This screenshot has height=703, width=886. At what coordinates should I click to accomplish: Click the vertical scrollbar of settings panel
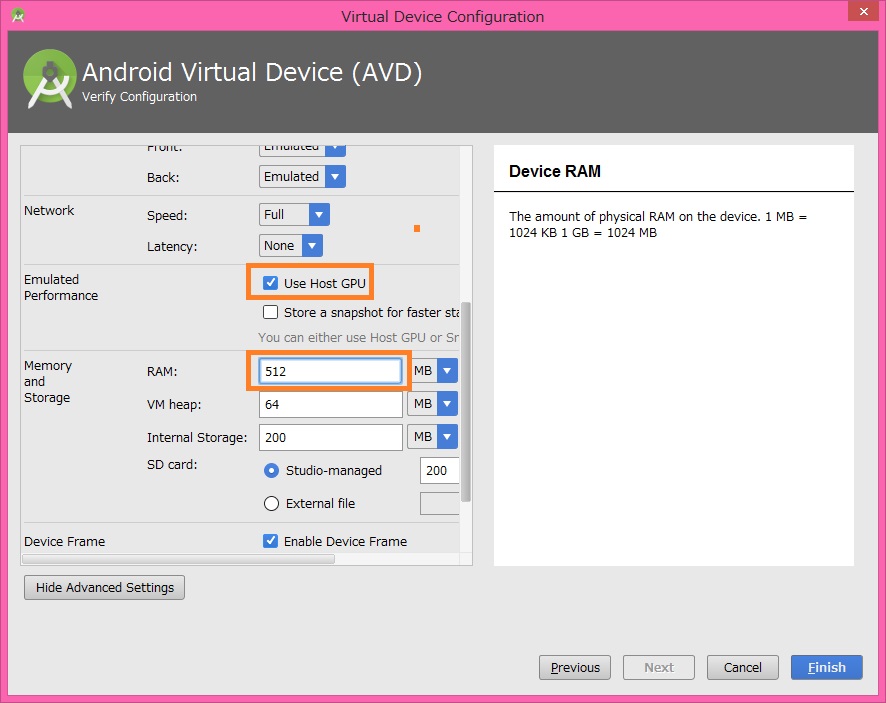pyautogui.click(x=466, y=402)
